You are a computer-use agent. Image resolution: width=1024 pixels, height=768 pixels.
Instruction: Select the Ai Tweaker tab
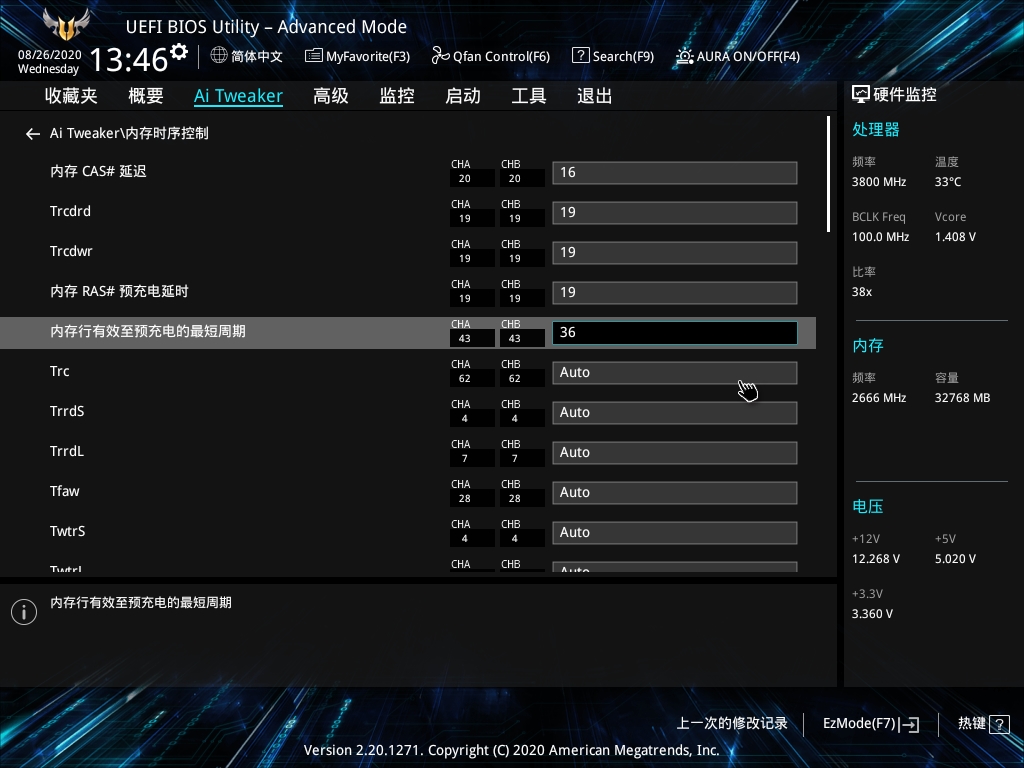pos(238,96)
